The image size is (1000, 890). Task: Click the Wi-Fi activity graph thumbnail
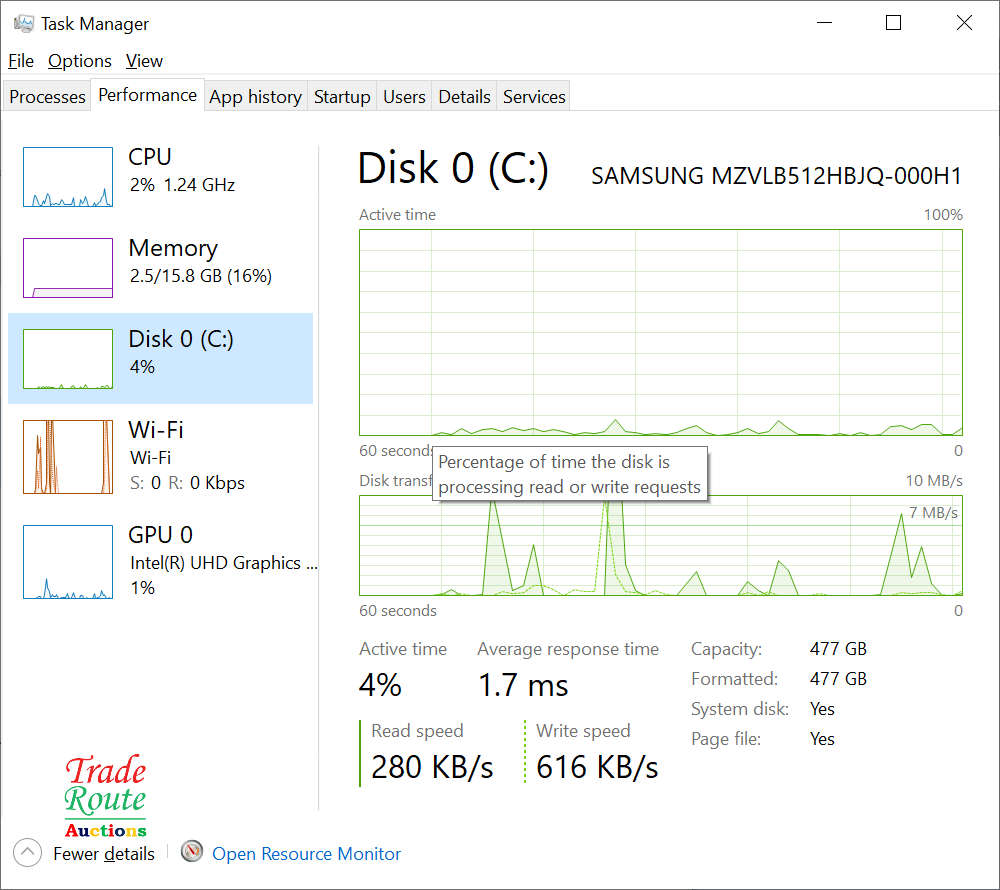tap(68, 457)
